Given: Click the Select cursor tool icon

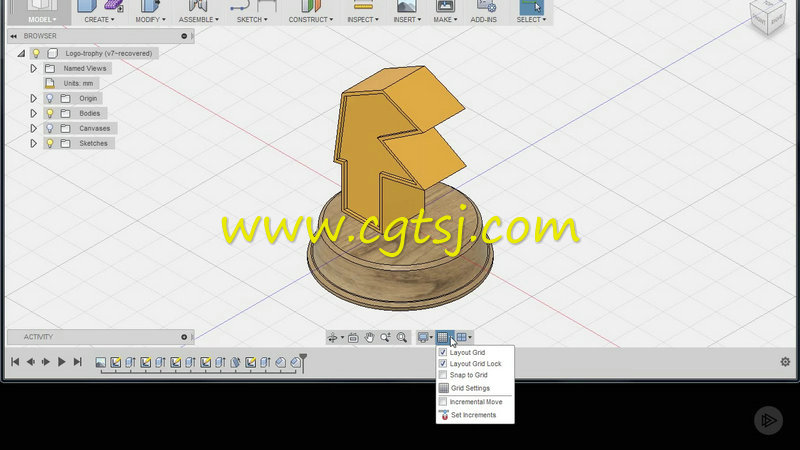Looking at the screenshot, I should [x=531, y=7].
